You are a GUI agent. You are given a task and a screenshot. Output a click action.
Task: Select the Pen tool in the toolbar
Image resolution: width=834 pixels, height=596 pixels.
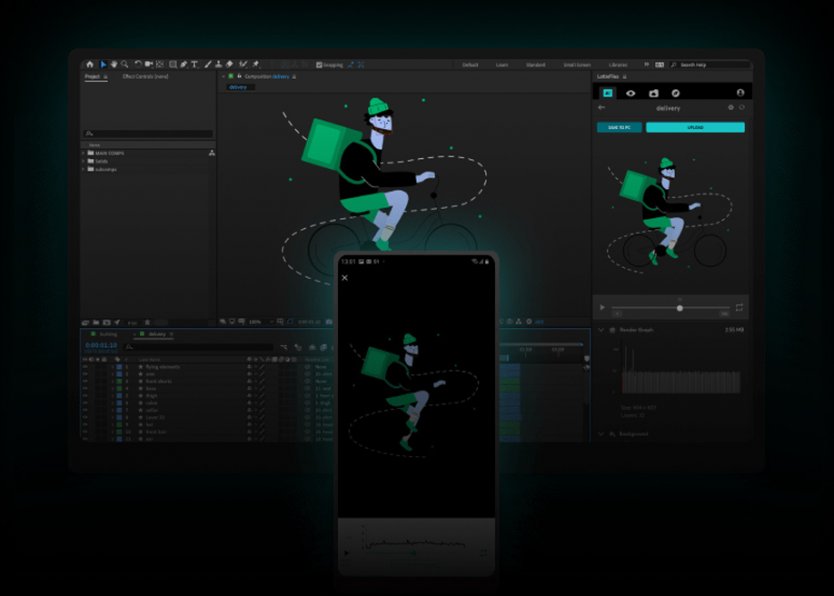pyautogui.click(x=184, y=63)
